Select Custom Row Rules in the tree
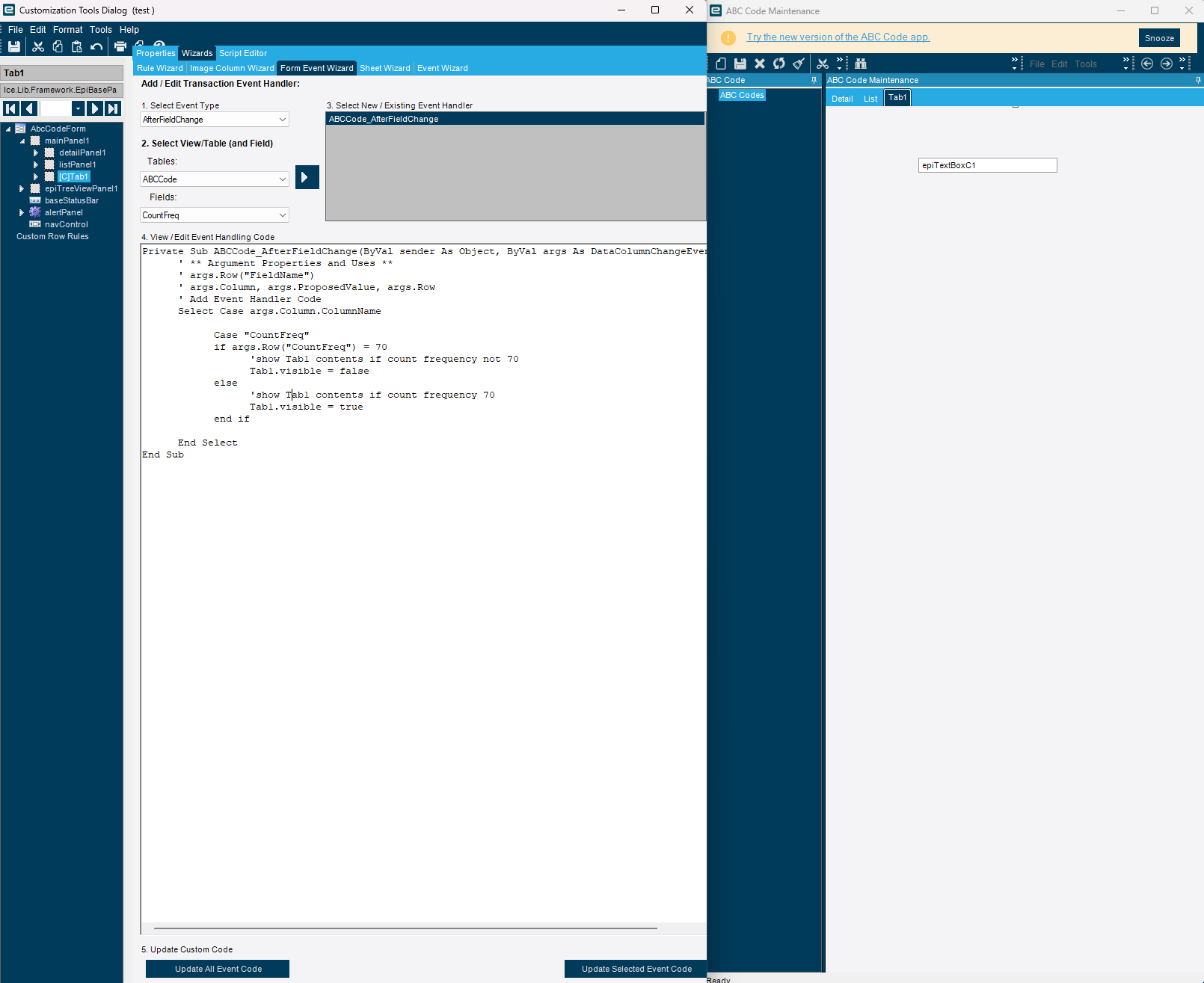 point(52,236)
